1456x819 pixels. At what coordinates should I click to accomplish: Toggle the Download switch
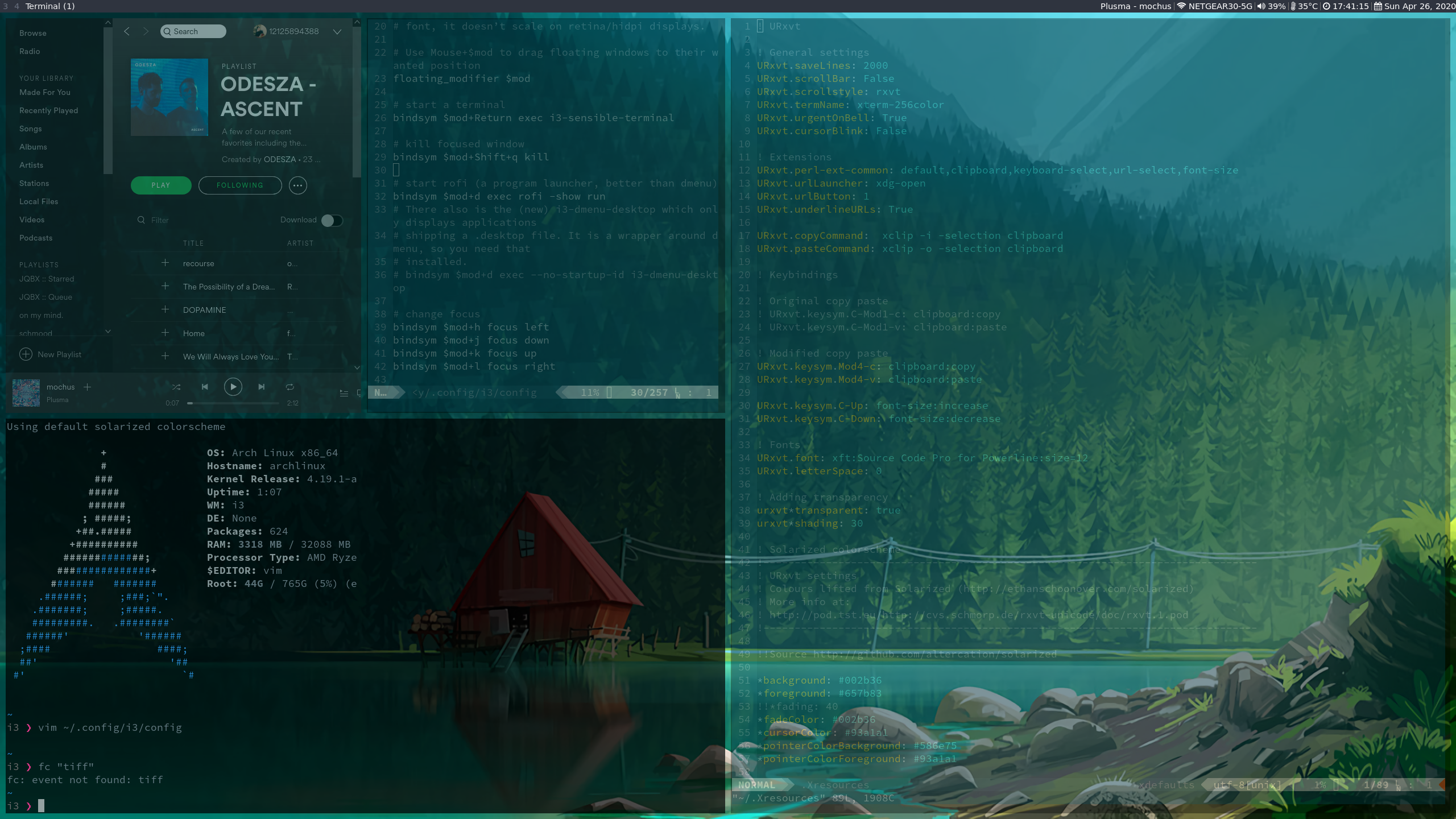pos(332,221)
